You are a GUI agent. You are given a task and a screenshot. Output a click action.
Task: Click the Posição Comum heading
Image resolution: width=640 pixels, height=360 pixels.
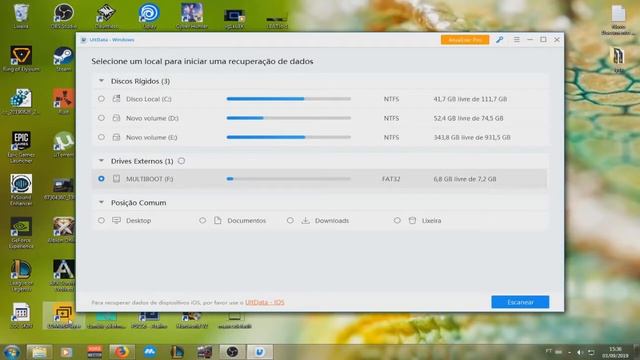coord(138,202)
